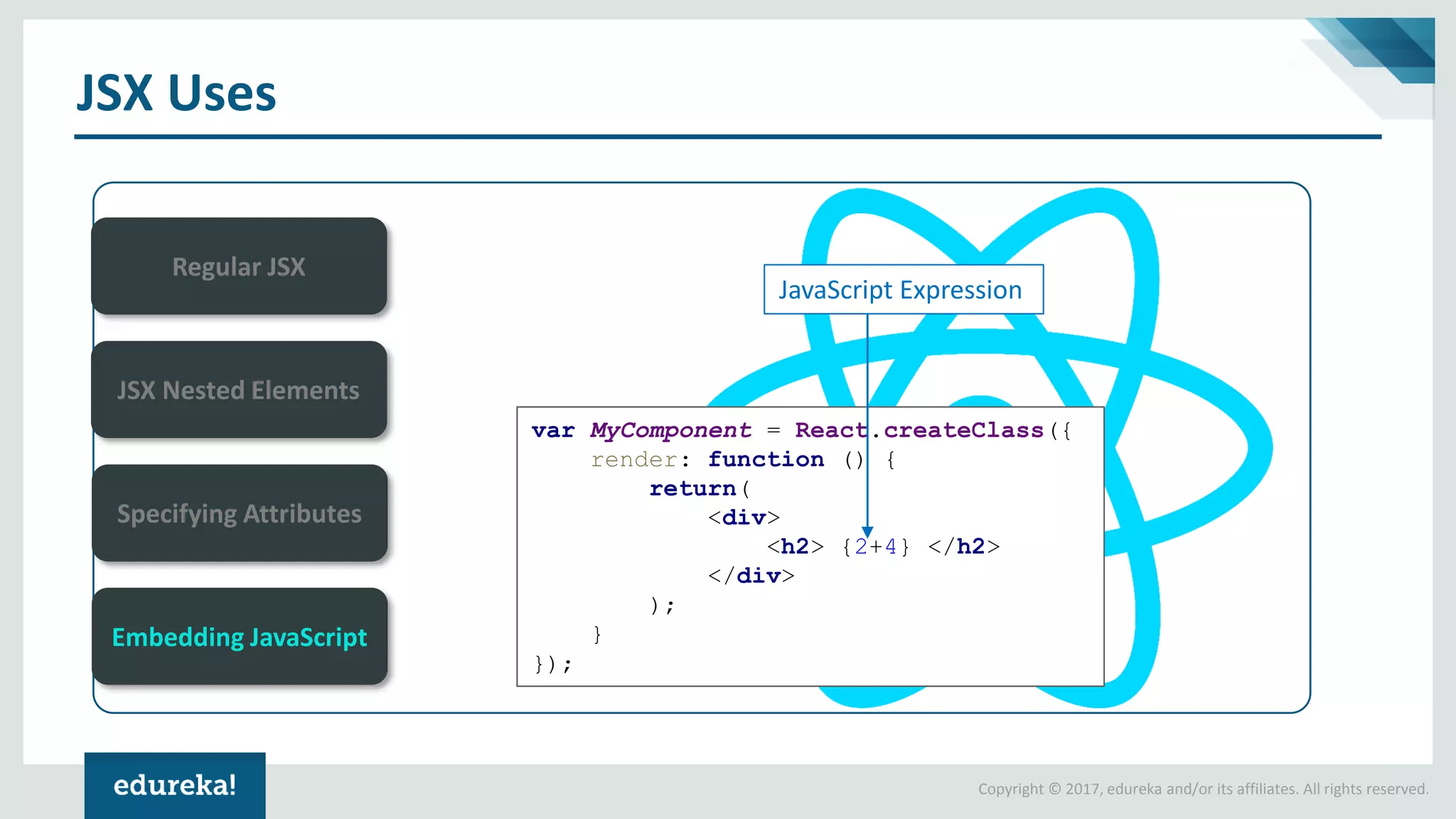Click the JSX Uses slide title
1456x819 pixels.
click(x=176, y=92)
